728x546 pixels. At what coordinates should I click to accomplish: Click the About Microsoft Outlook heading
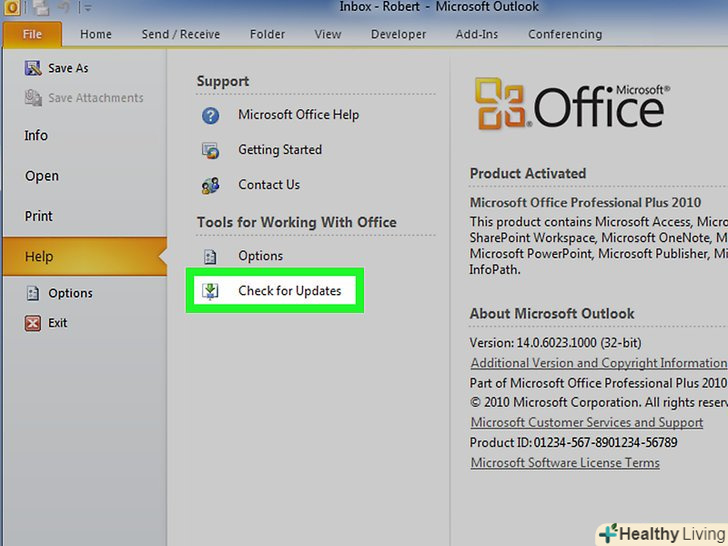[552, 314]
